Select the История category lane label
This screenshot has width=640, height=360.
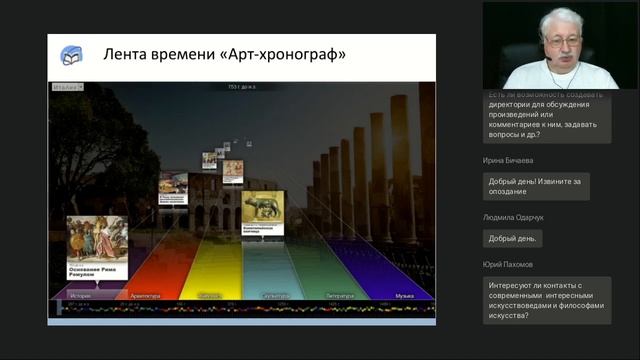(x=80, y=296)
